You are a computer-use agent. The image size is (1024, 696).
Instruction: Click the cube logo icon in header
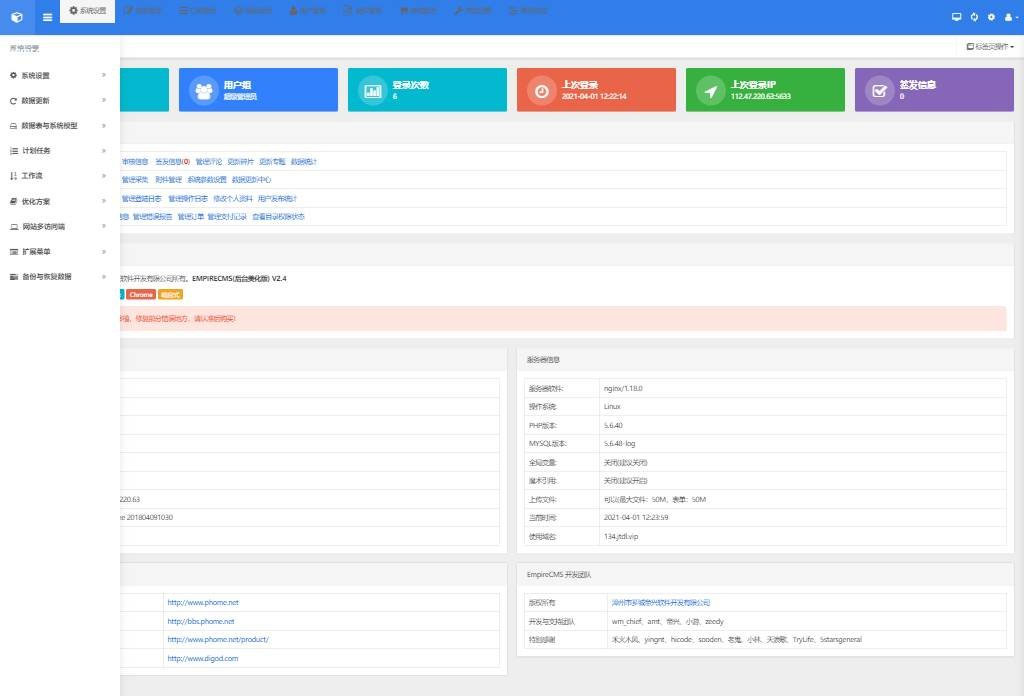point(16,17)
